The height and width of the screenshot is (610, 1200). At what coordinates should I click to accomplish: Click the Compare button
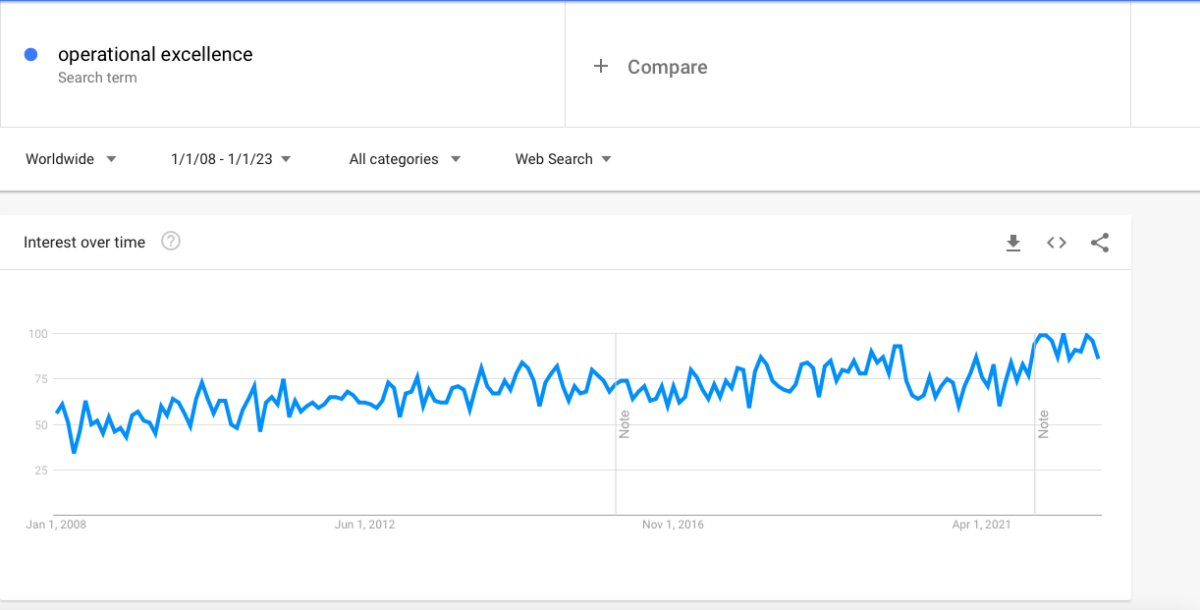pyautogui.click(x=667, y=67)
